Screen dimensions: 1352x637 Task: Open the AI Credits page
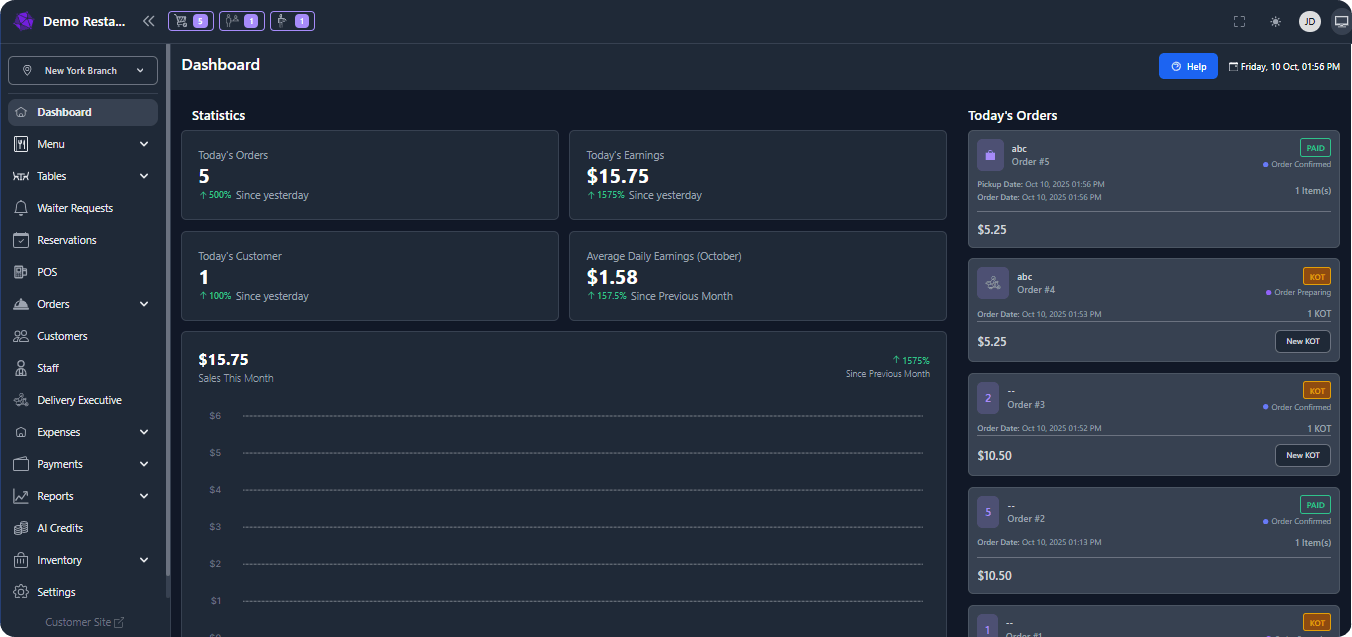(60, 528)
